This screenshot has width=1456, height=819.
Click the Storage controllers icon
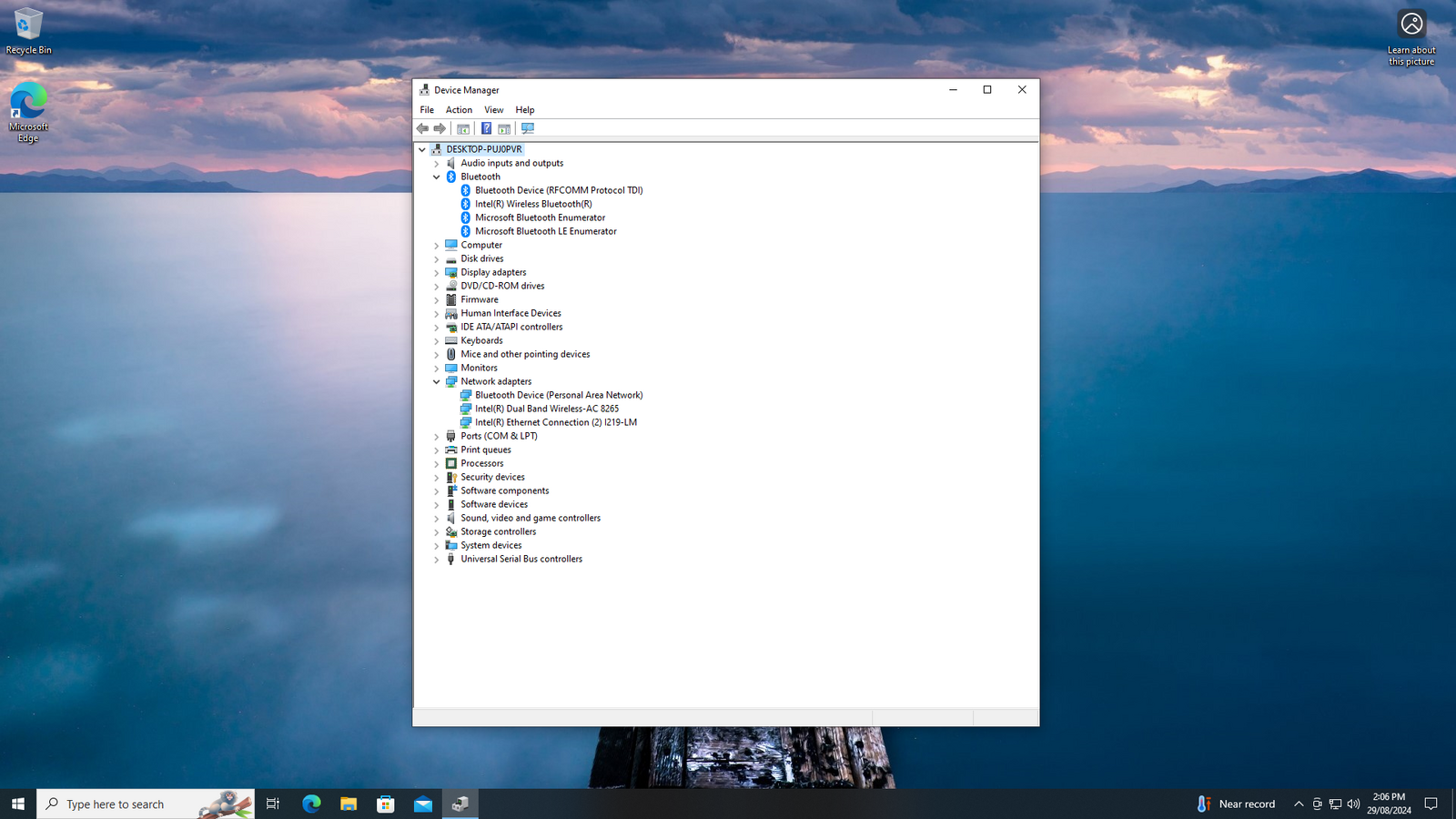pos(451,531)
